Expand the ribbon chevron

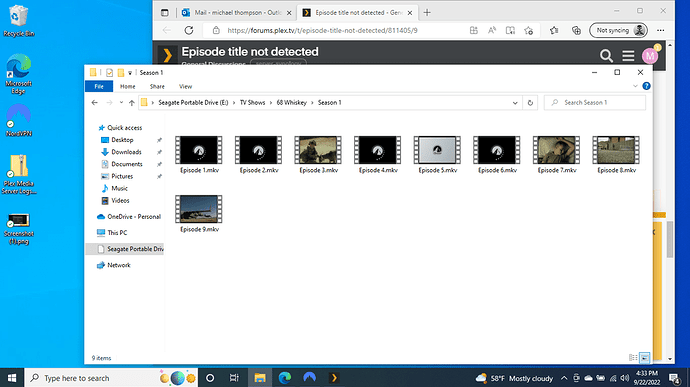click(635, 86)
